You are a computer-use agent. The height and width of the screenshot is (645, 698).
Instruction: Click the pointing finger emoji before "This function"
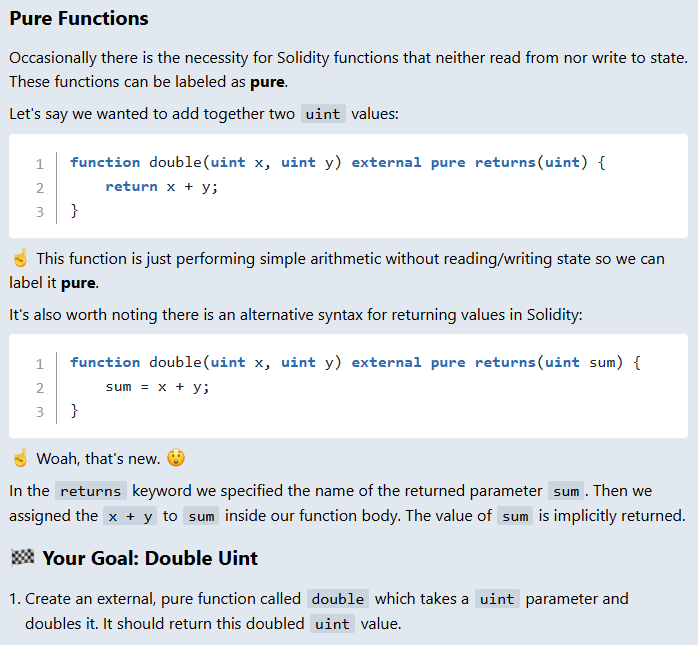pyautogui.click(x=19, y=259)
